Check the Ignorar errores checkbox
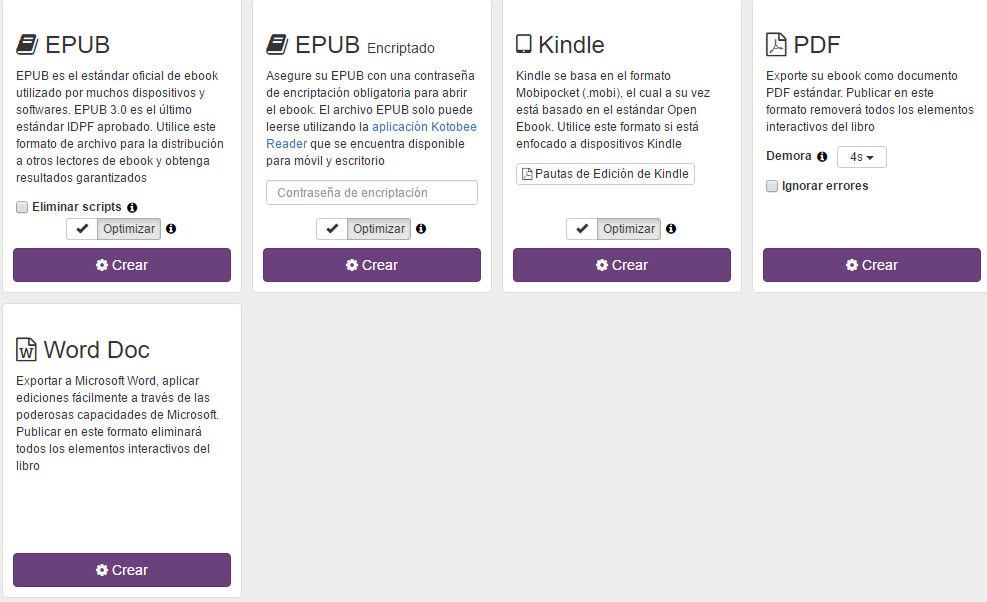The width and height of the screenshot is (987, 602). coord(772,186)
